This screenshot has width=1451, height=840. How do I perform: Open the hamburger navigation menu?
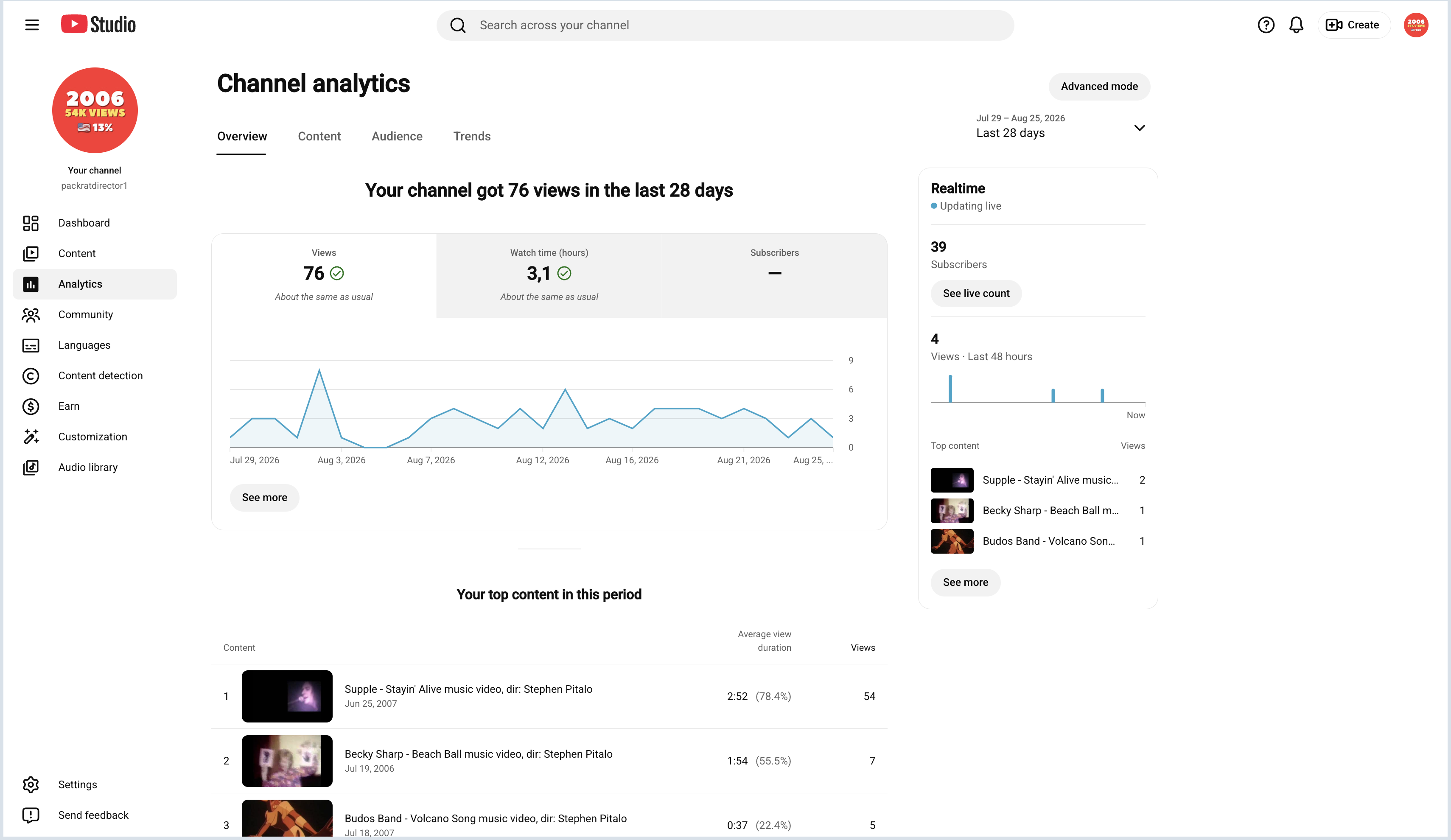32,25
